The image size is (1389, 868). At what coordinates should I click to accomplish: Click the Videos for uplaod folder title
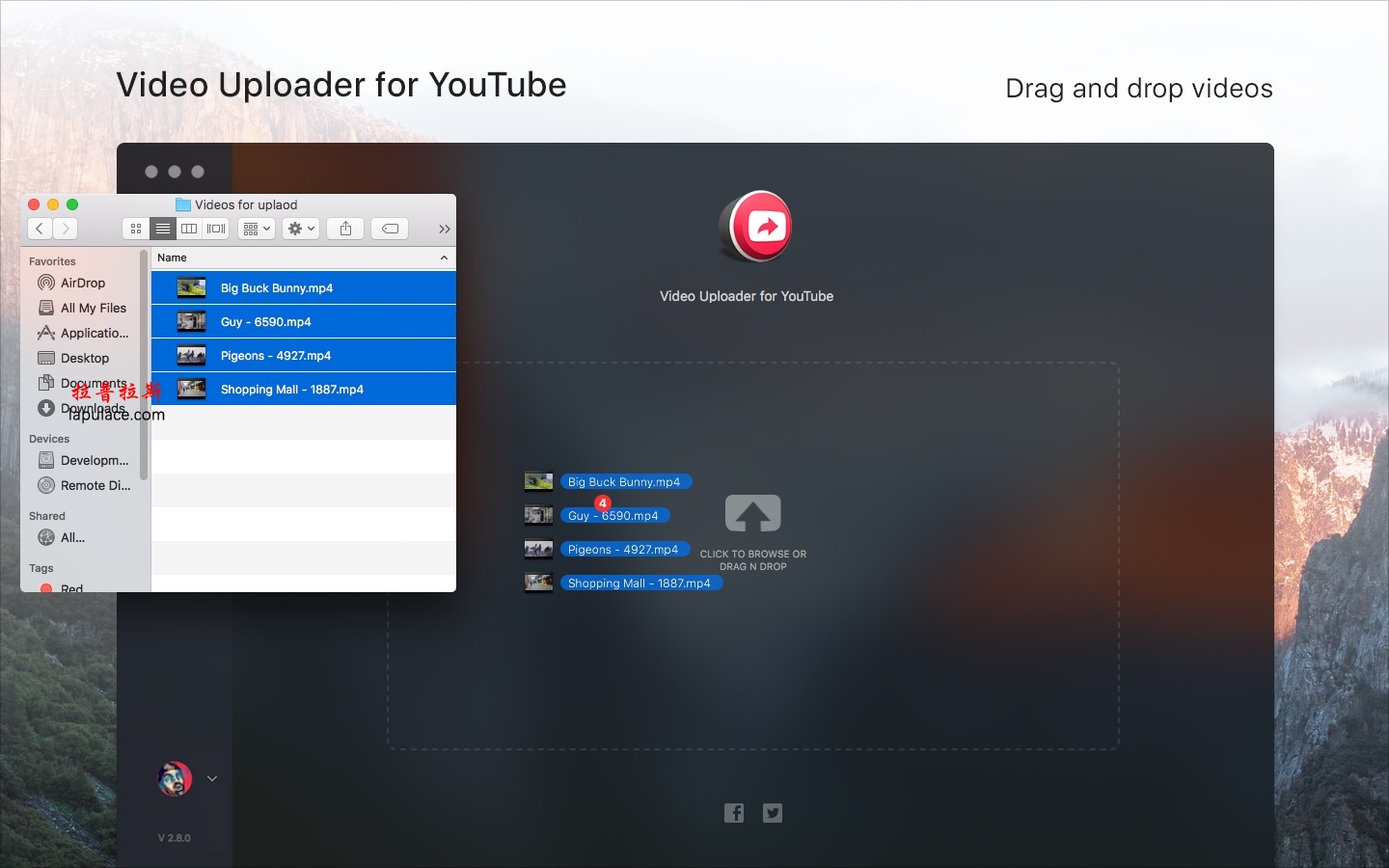(236, 204)
